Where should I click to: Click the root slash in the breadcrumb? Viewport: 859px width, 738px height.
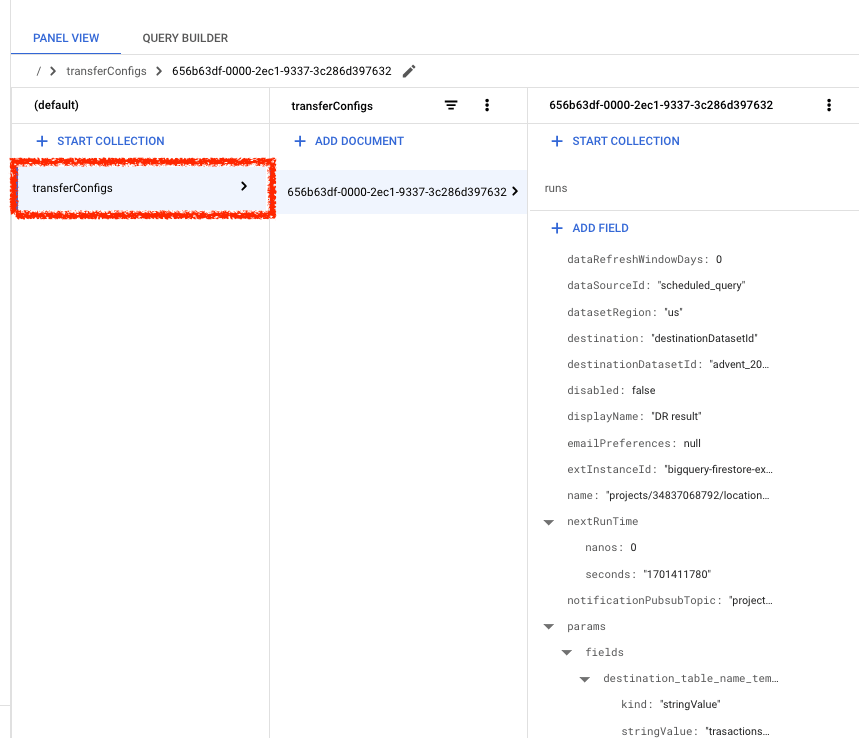pos(38,71)
